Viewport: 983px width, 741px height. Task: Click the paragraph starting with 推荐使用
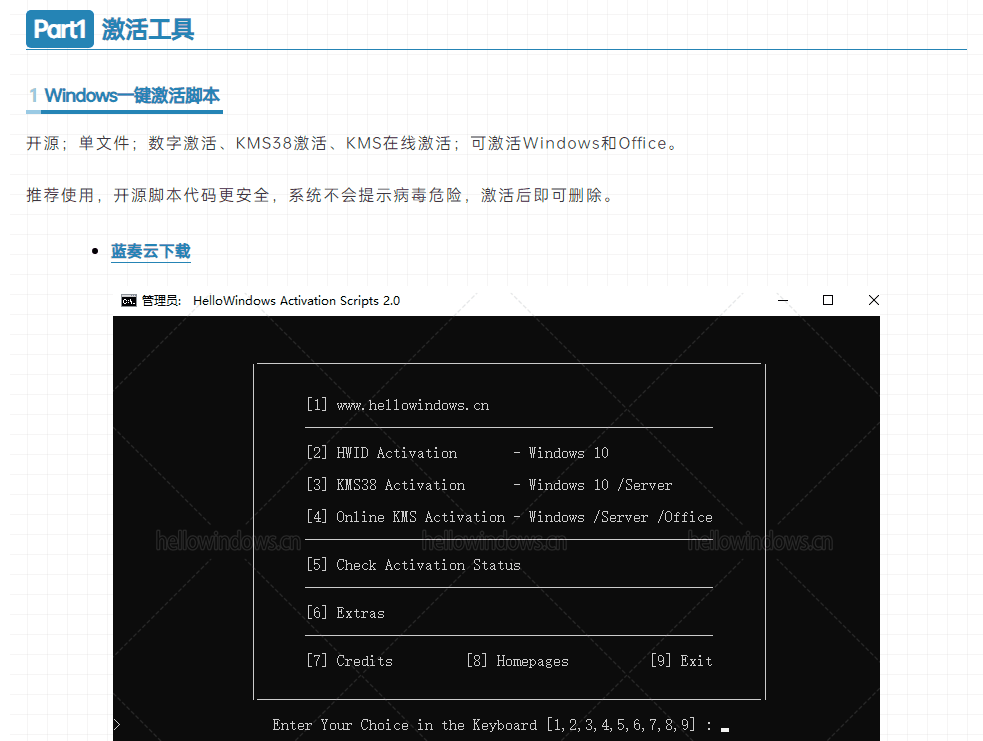(321, 196)
